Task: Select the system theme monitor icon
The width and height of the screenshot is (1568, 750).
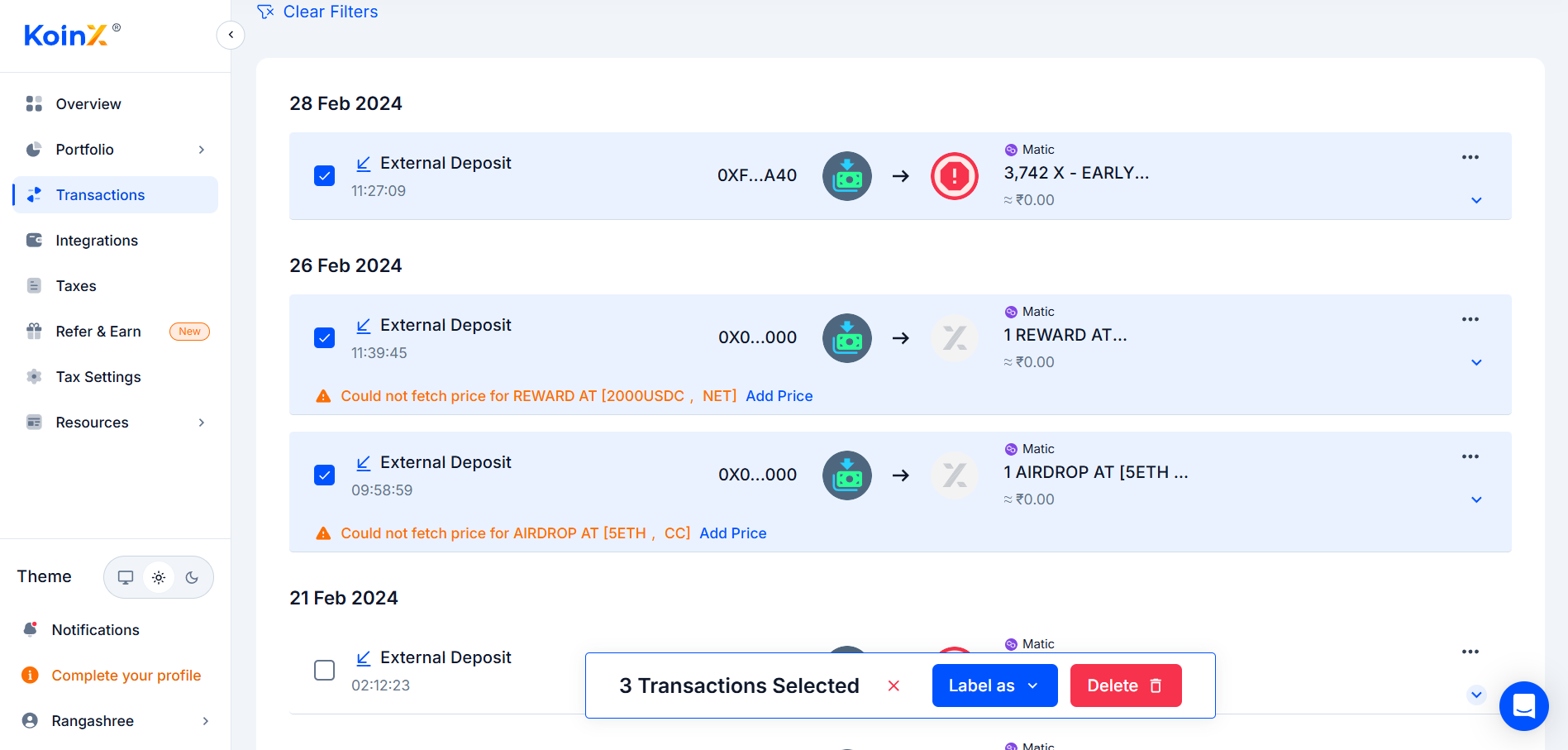Action: (x=126, y=577)
